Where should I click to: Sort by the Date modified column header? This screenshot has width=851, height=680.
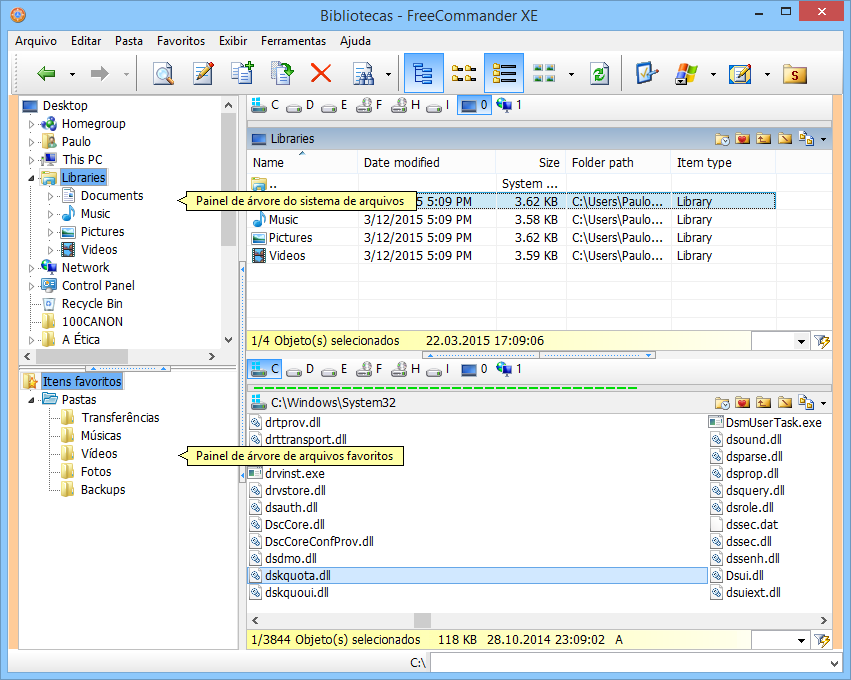click(x=427, y=163)
